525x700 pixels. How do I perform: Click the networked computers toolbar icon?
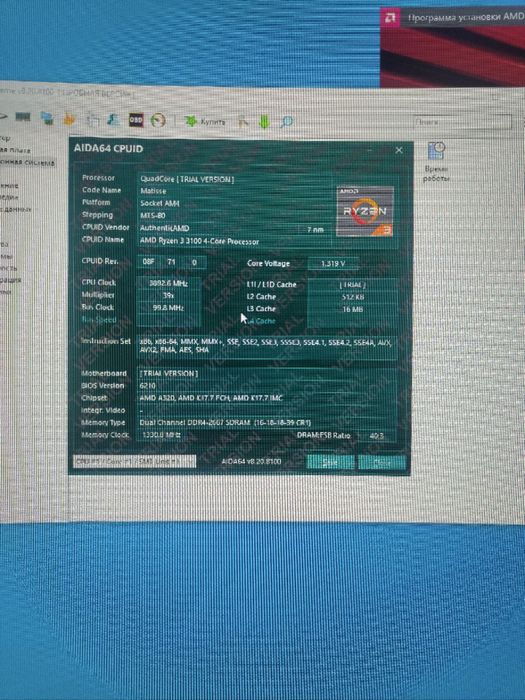(47, 118)
